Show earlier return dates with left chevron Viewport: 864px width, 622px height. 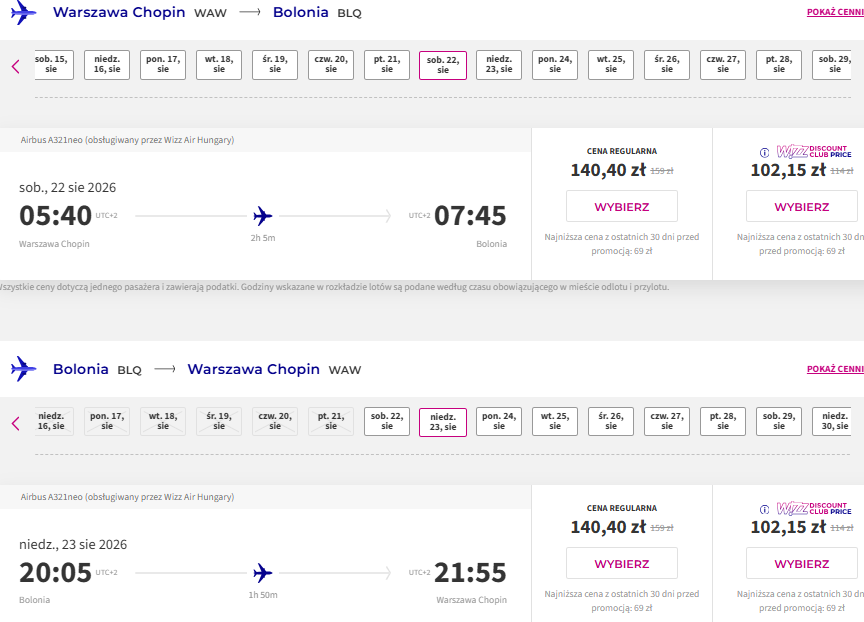15,424
